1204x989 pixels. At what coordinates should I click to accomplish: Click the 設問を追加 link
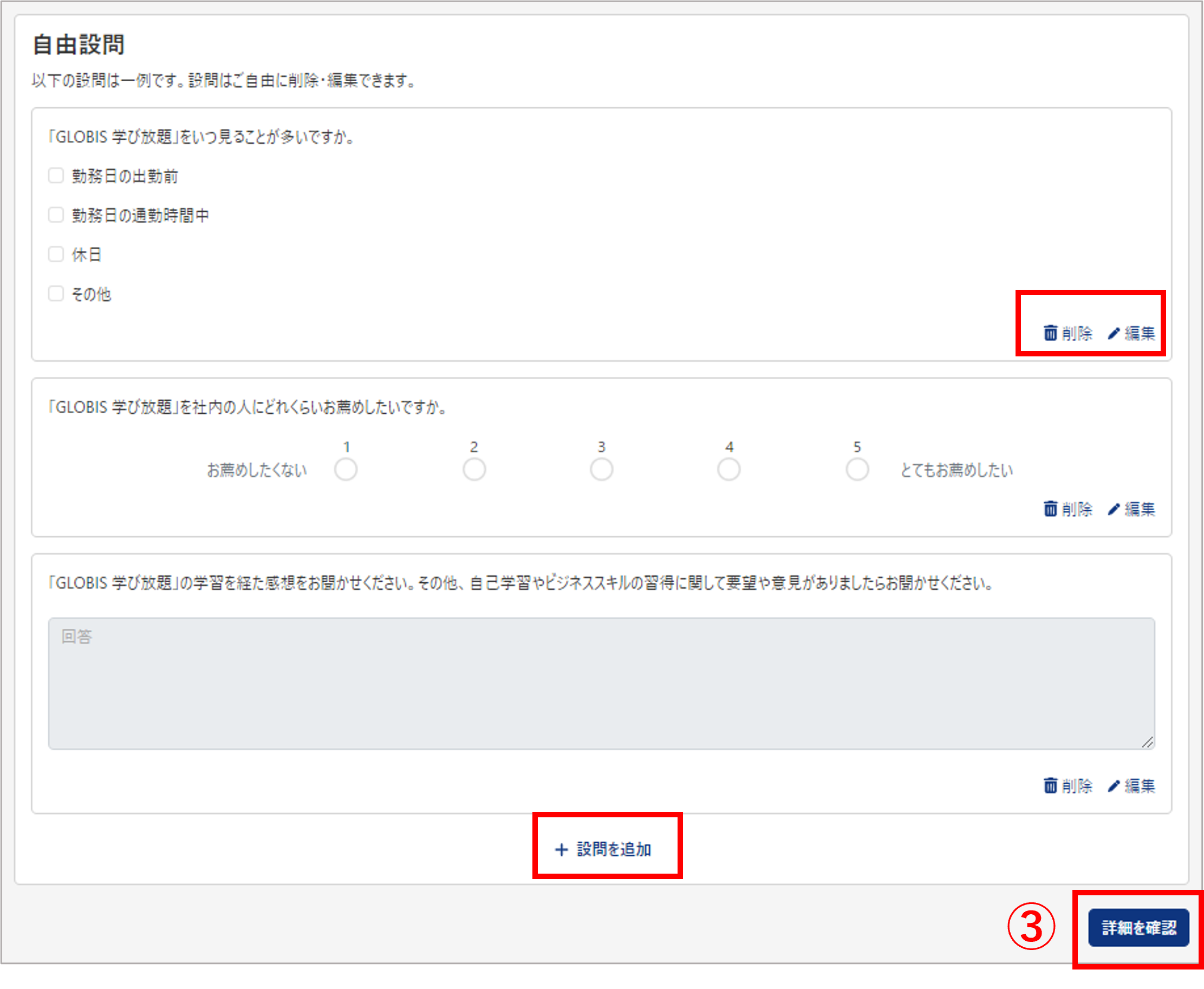[x=604, y=849]
